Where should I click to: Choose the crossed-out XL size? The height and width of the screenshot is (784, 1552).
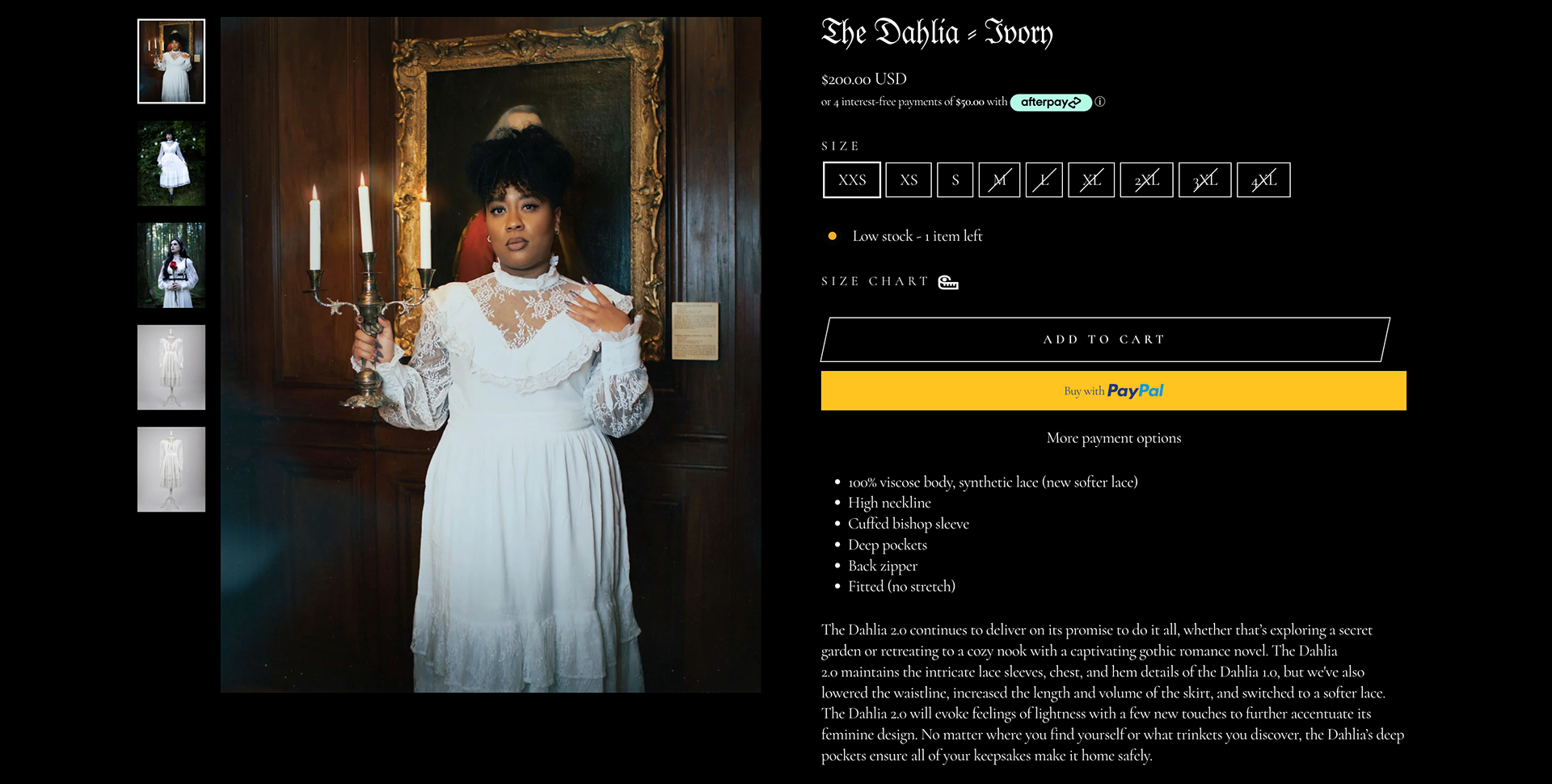(x=1091, y=180)
